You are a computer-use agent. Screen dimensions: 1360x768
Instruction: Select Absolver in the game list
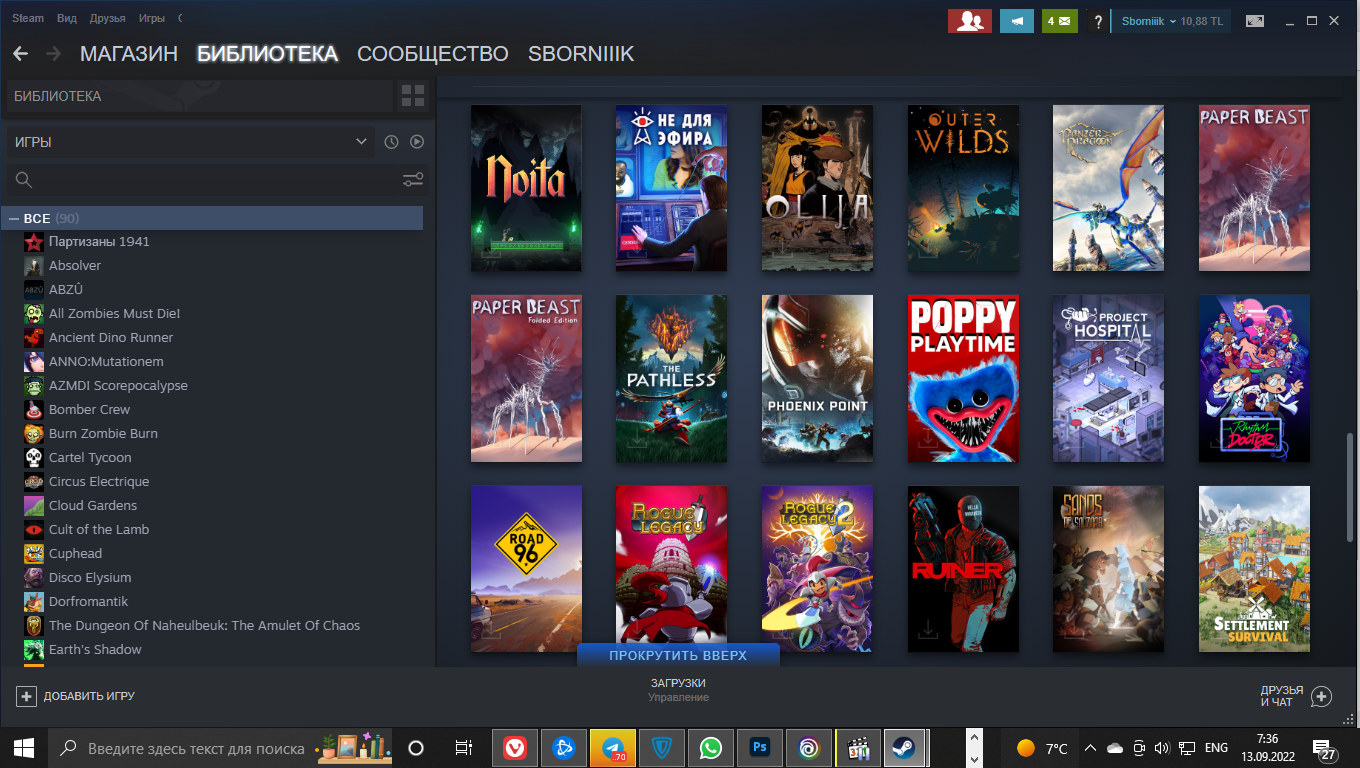[x=75, y=266]
